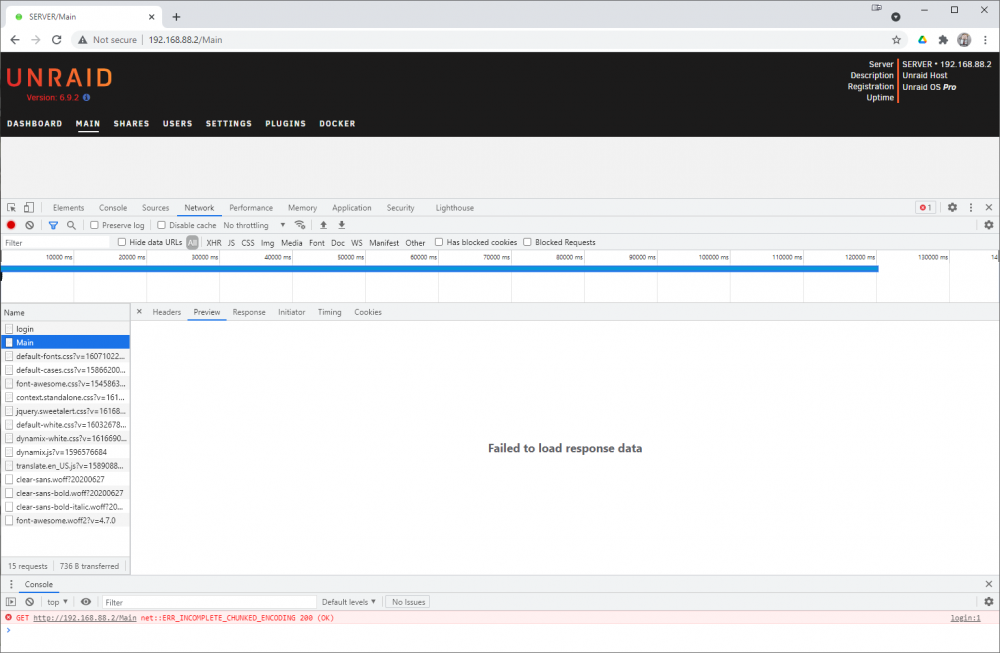
Task: Click the red error count badge
Action: tap(925, 207)
